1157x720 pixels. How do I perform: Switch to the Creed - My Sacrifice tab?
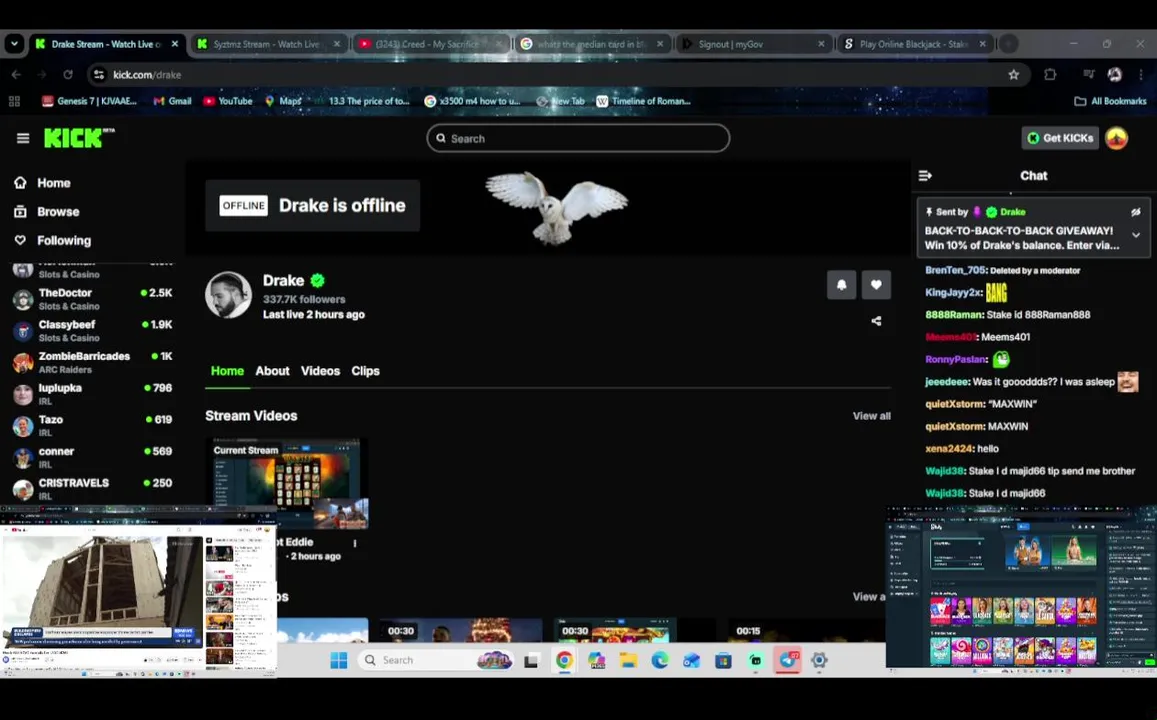[x=430, y=44]
